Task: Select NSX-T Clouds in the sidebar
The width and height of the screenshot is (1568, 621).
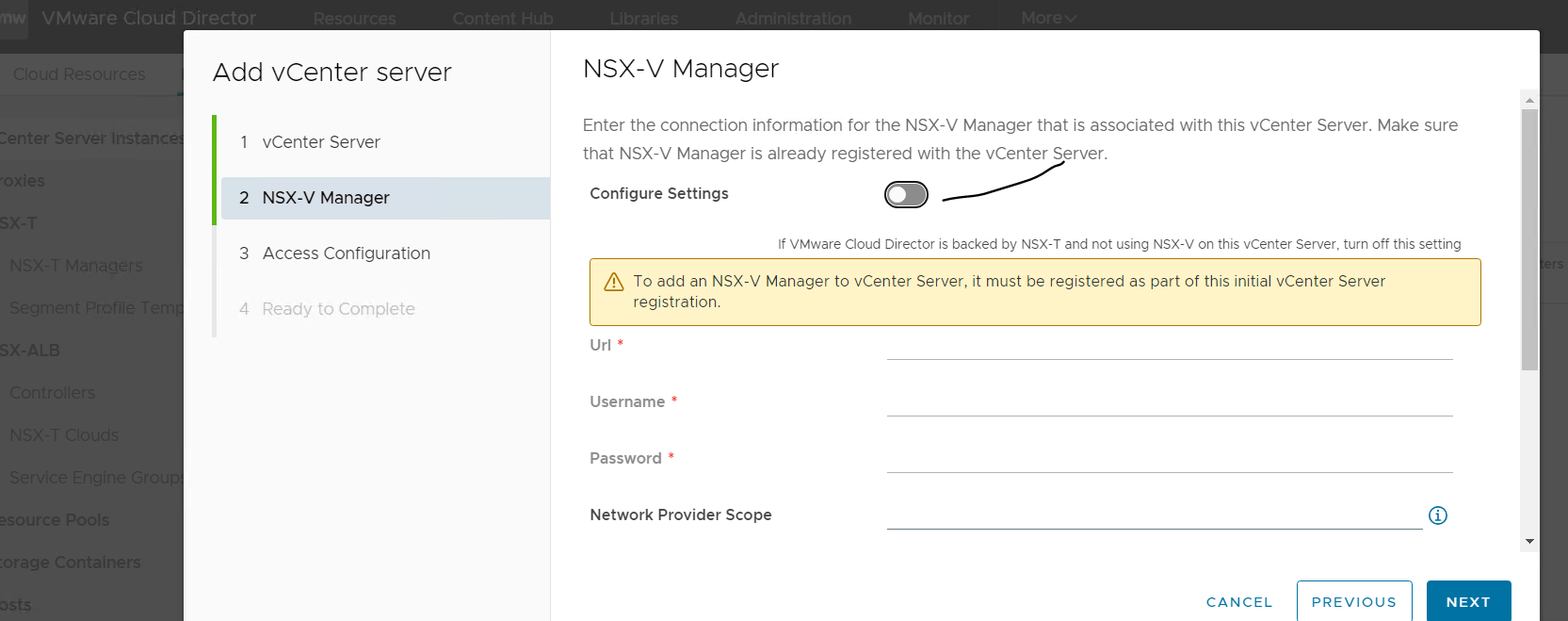Action: [64, 435]
